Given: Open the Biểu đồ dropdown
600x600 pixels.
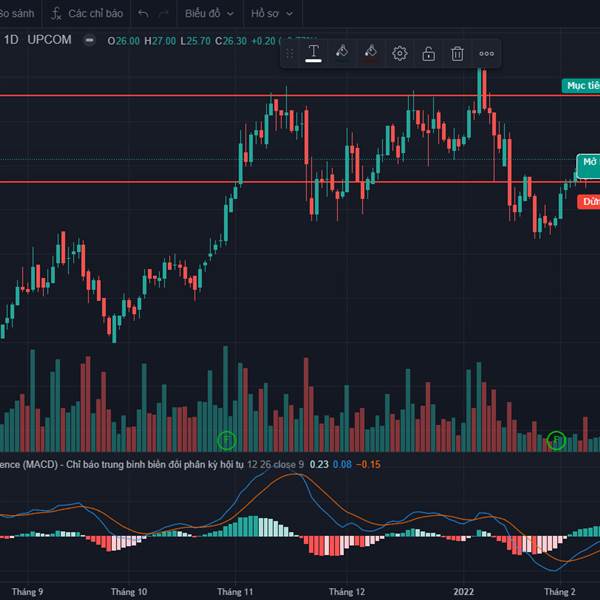Looking at the screenshot, I should point(209,14).
